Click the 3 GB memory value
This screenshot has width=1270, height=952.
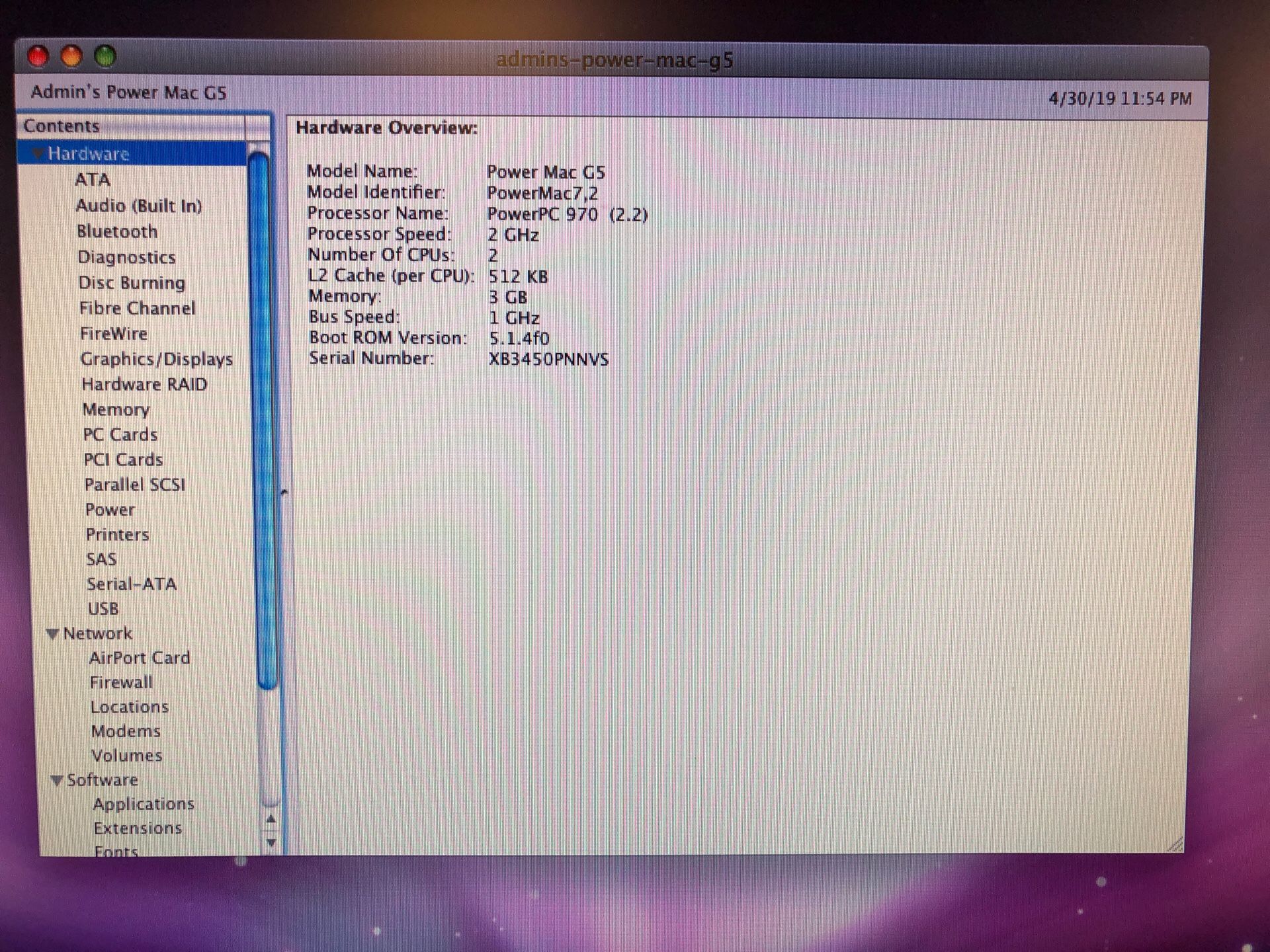tap(508, 297)
